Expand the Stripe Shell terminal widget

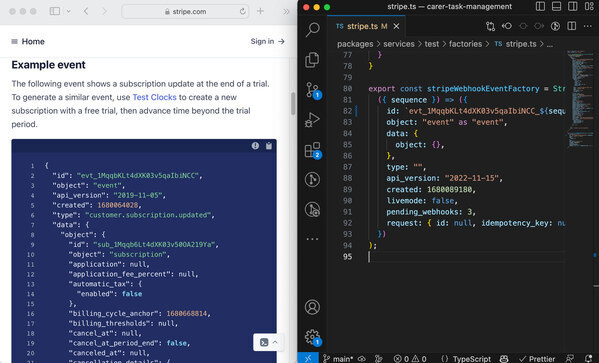tap(269, 342)
